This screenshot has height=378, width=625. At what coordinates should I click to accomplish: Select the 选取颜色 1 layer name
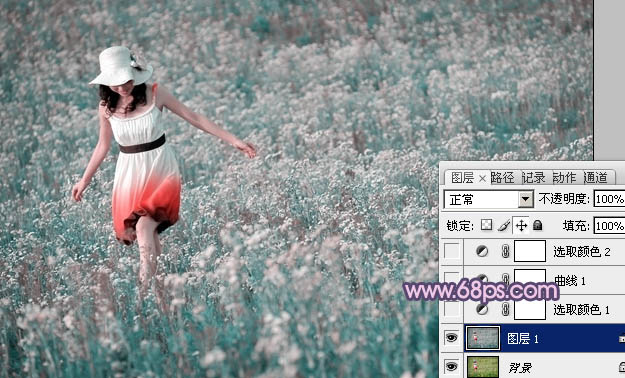tap(582, 309)
